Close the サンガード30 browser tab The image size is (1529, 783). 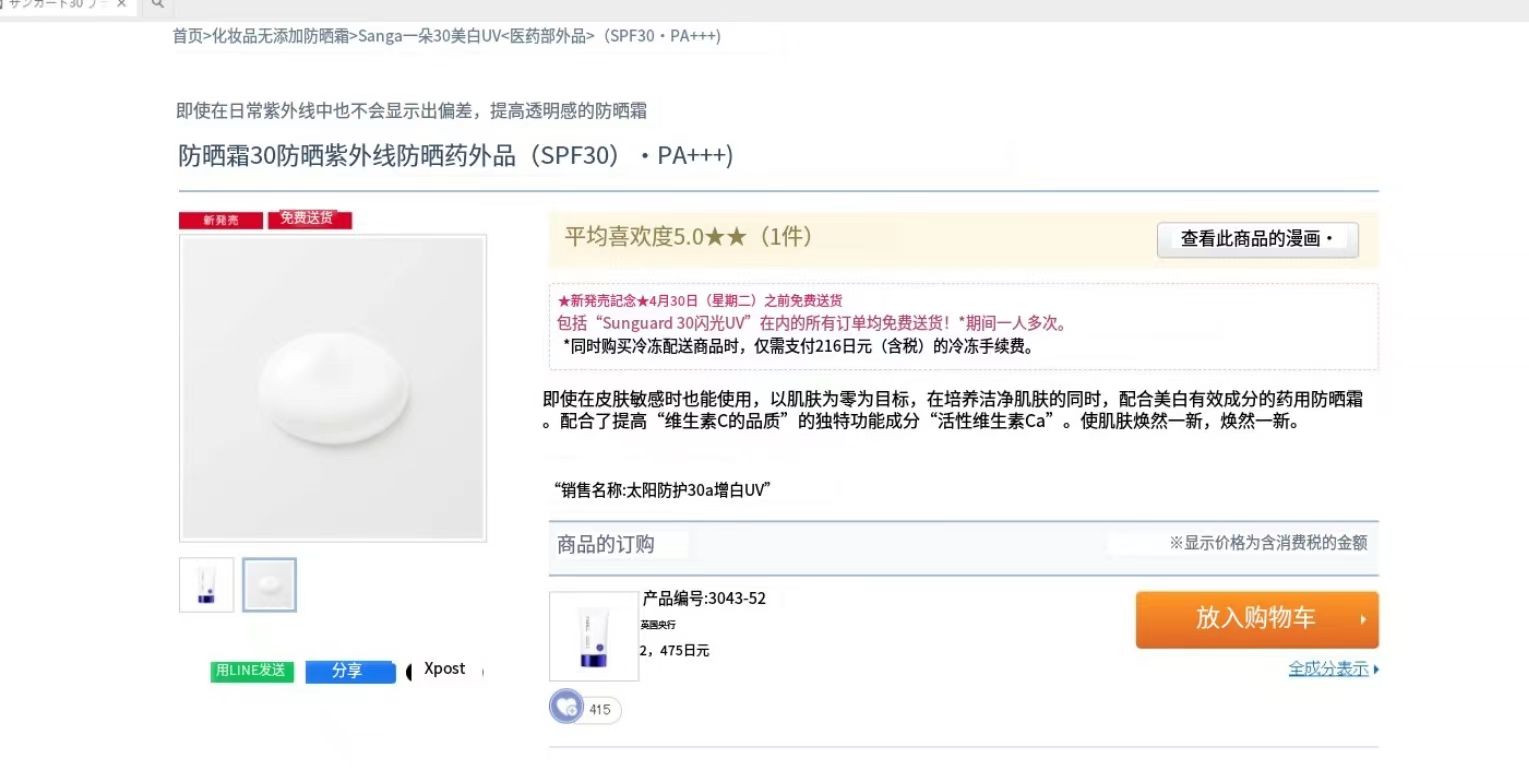tap(121, 4)
